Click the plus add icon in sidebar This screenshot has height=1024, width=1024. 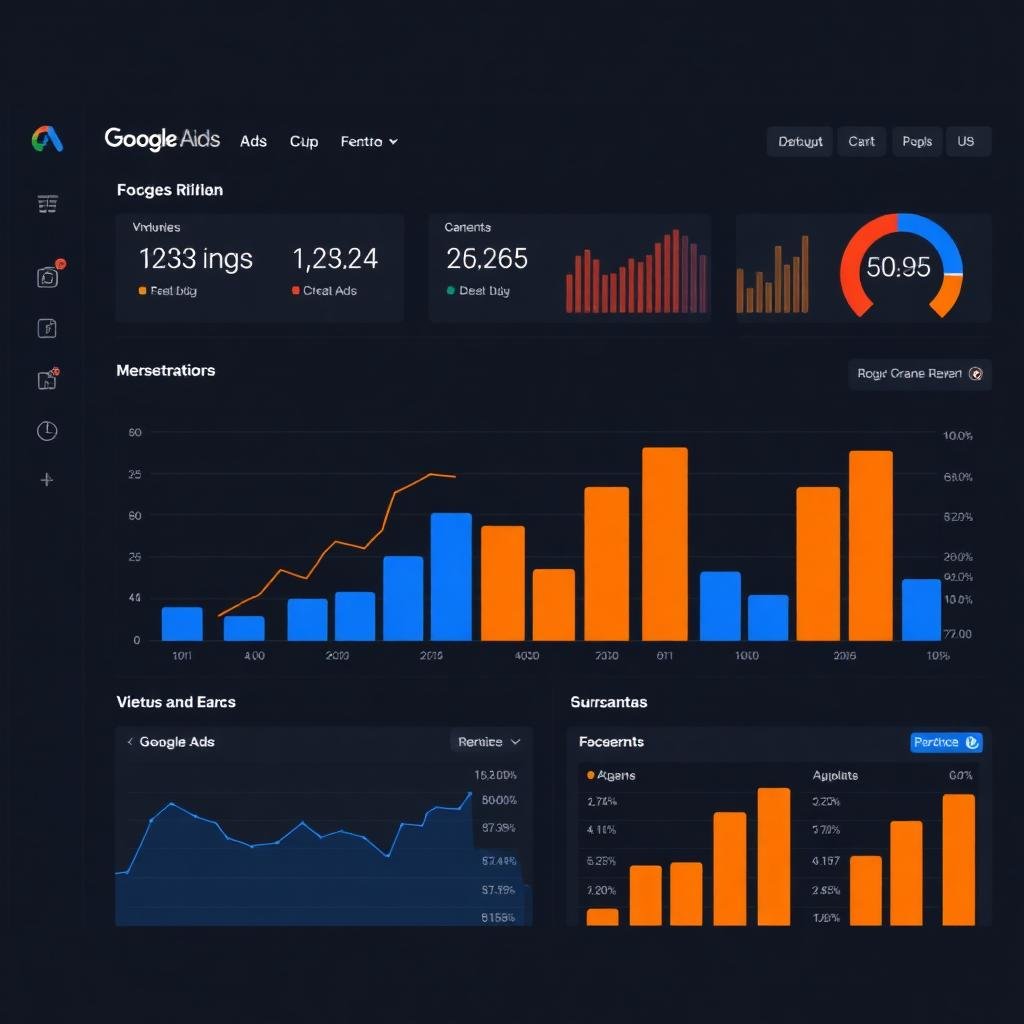click(x=47, y=479)
